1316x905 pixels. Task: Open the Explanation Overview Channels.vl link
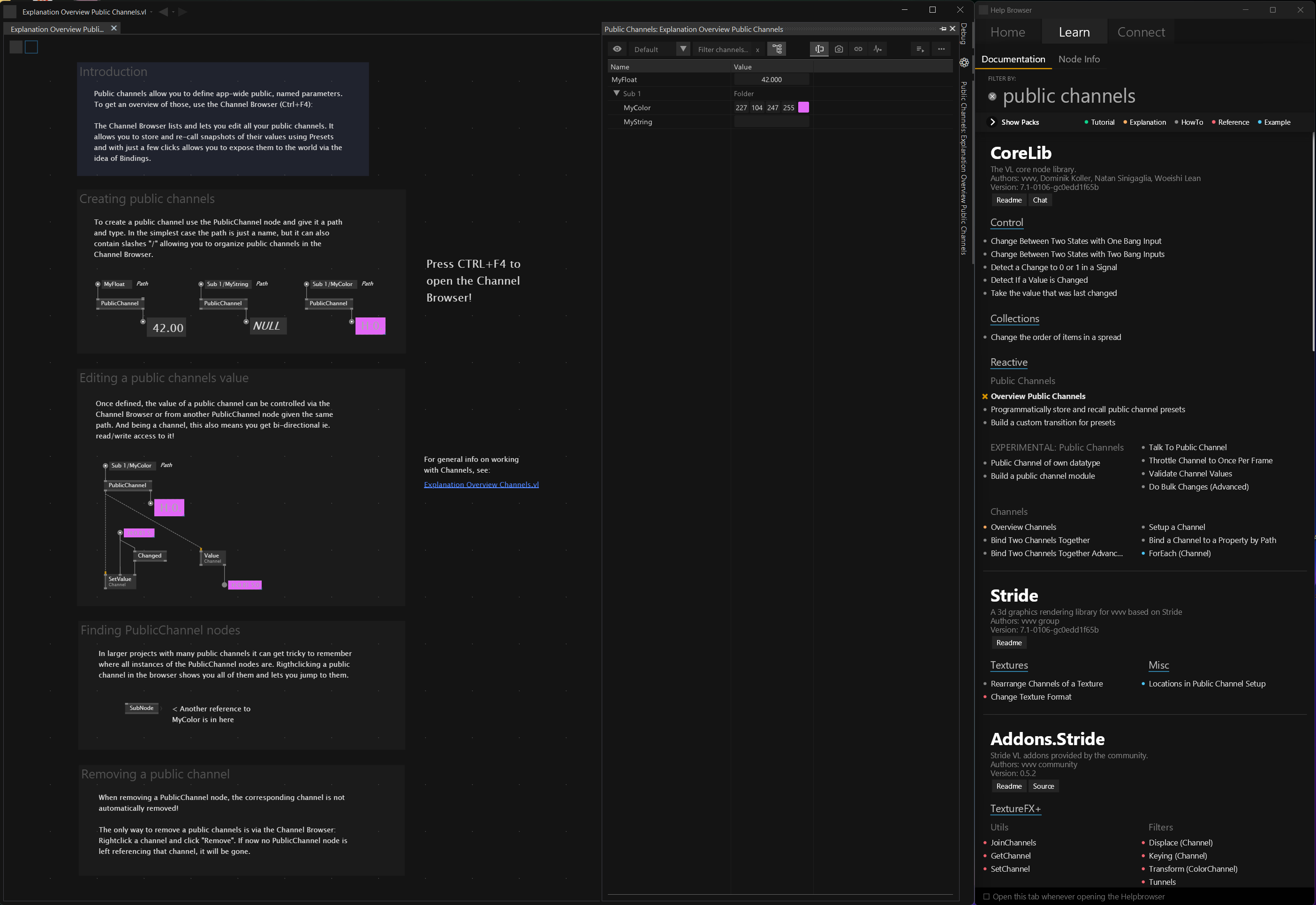click(481, 484)
